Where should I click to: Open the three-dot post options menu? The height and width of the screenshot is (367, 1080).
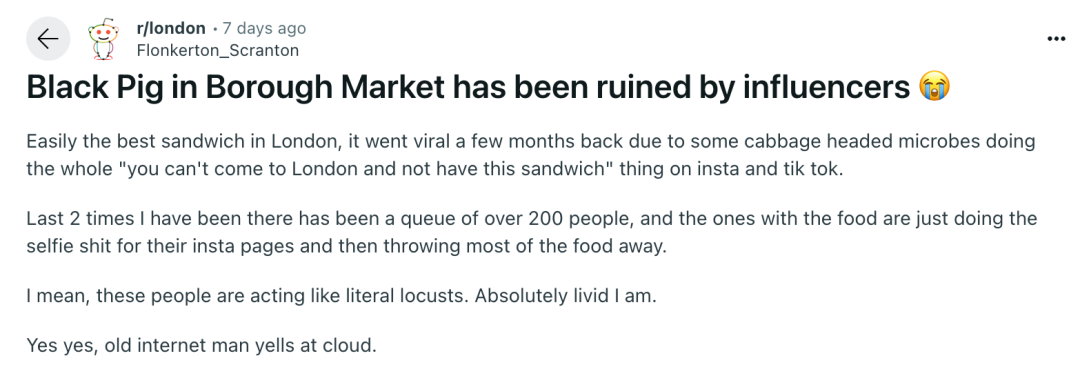[1056, 39]
